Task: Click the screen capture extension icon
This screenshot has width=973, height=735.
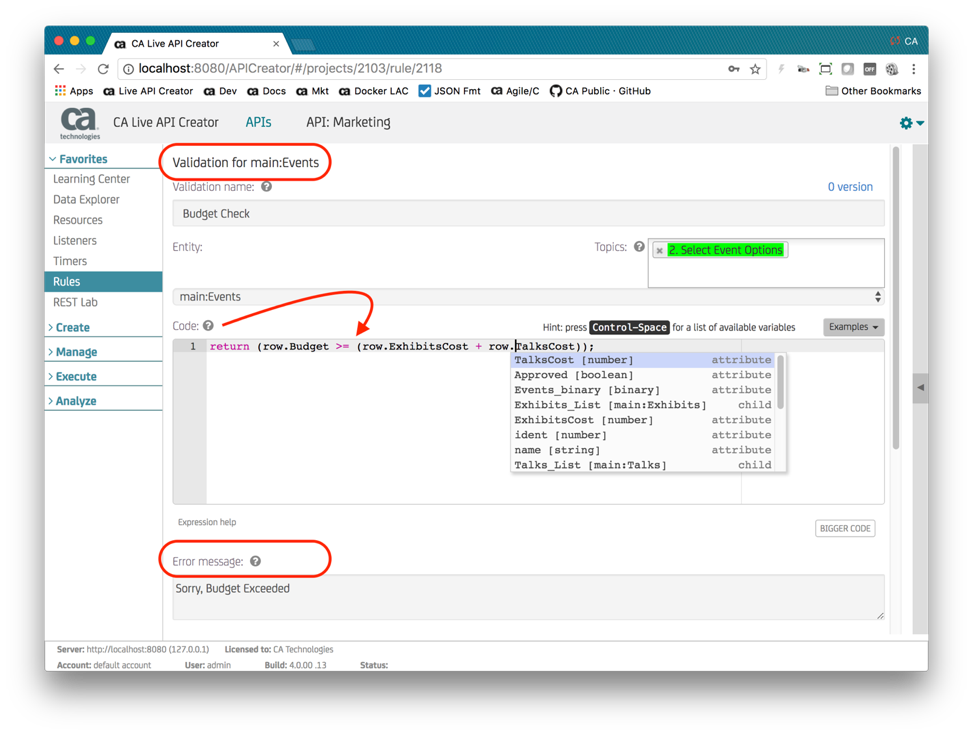Action: (x=825, y=69)
